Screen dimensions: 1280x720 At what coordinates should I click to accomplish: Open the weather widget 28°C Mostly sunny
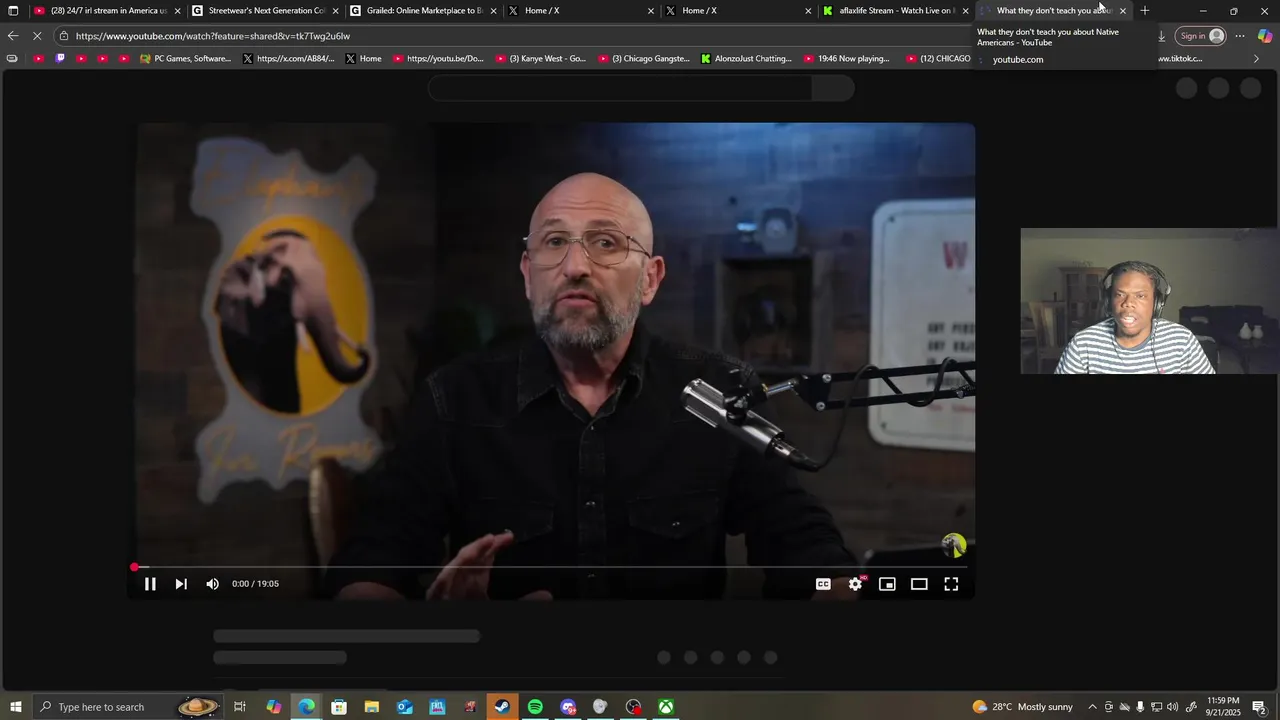(x=1022, y=707)
